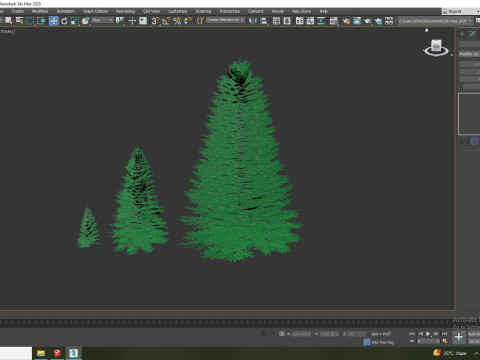Click Go to End playback button
The width and height of the screenshot is (480, 360).
444,334
